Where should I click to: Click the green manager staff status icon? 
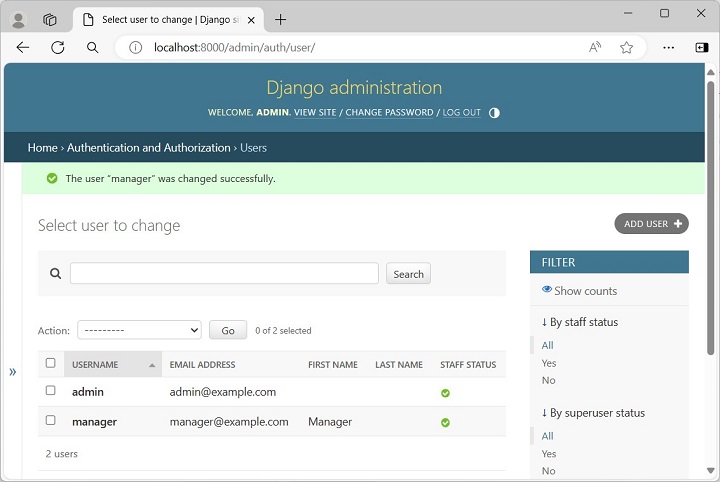(x=445, y=423)
